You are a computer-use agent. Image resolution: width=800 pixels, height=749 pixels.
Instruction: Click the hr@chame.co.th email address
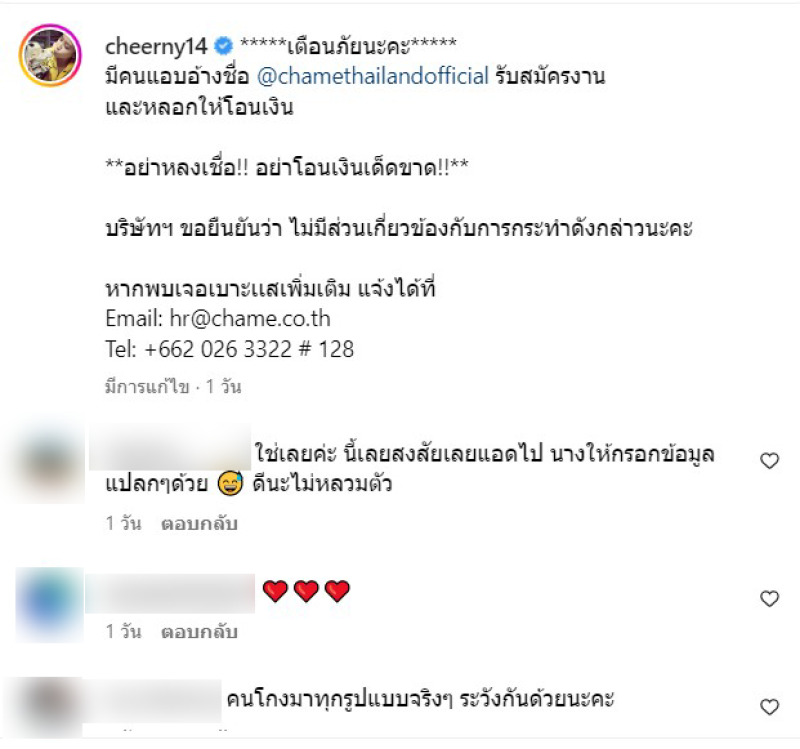(250, 319)
